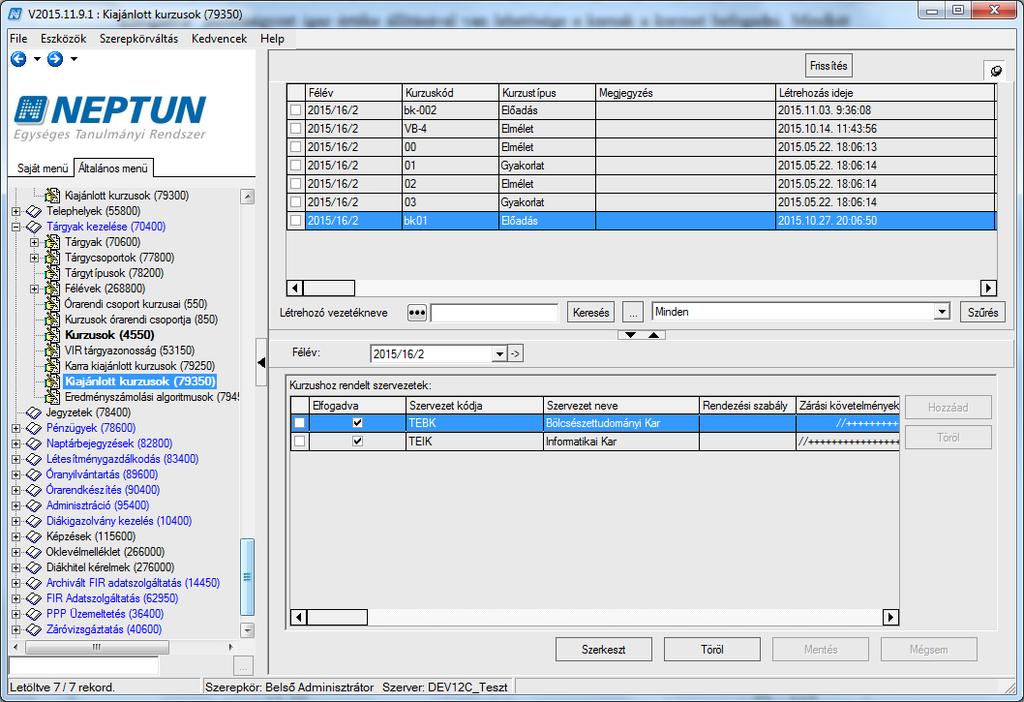The image size is (1024, 702).
Task: Expand the Telephelyek tree node
Action: click(x=16, y=211)
